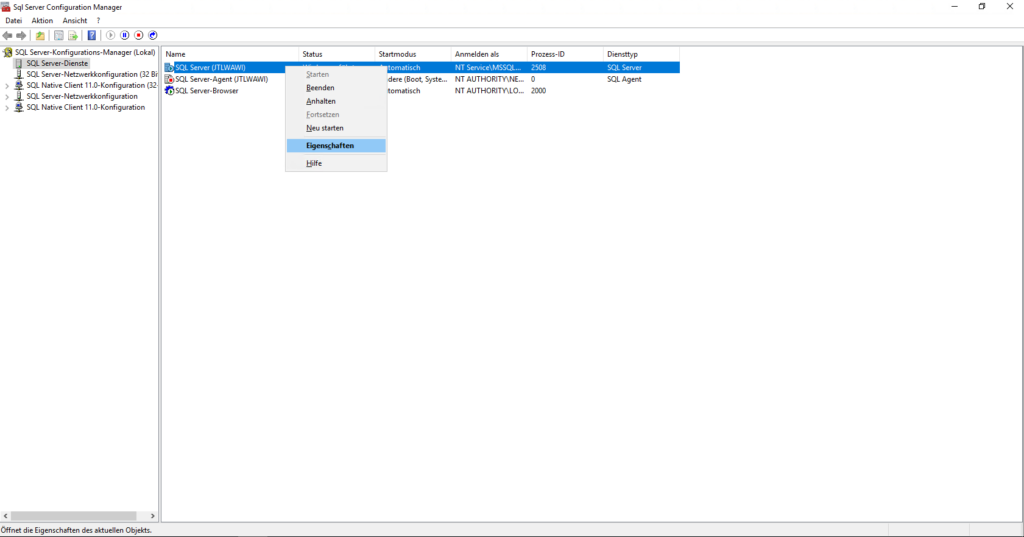
Task: Sort by the Name column header
Action: pos(231,54)
